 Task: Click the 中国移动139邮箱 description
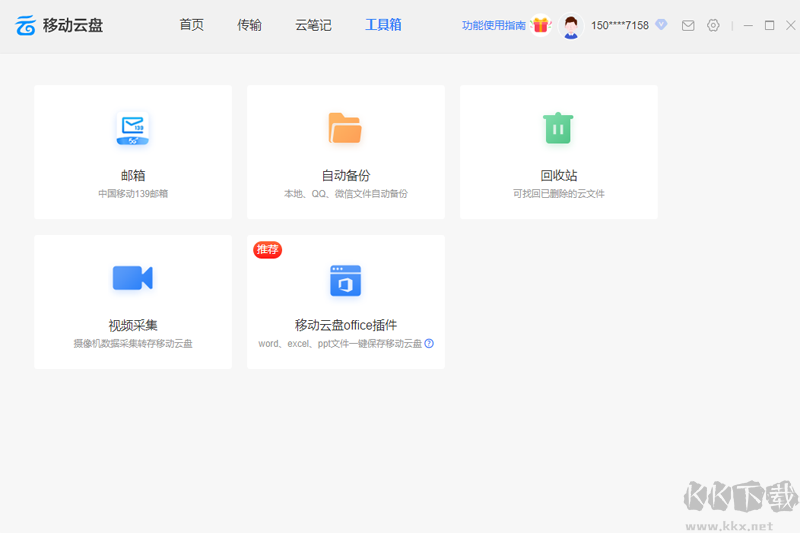pos(133,193)
